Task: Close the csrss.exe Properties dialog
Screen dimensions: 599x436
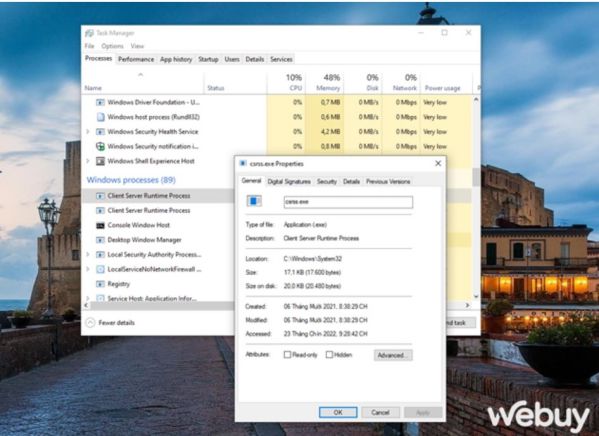Action: [x=438, y=164]
